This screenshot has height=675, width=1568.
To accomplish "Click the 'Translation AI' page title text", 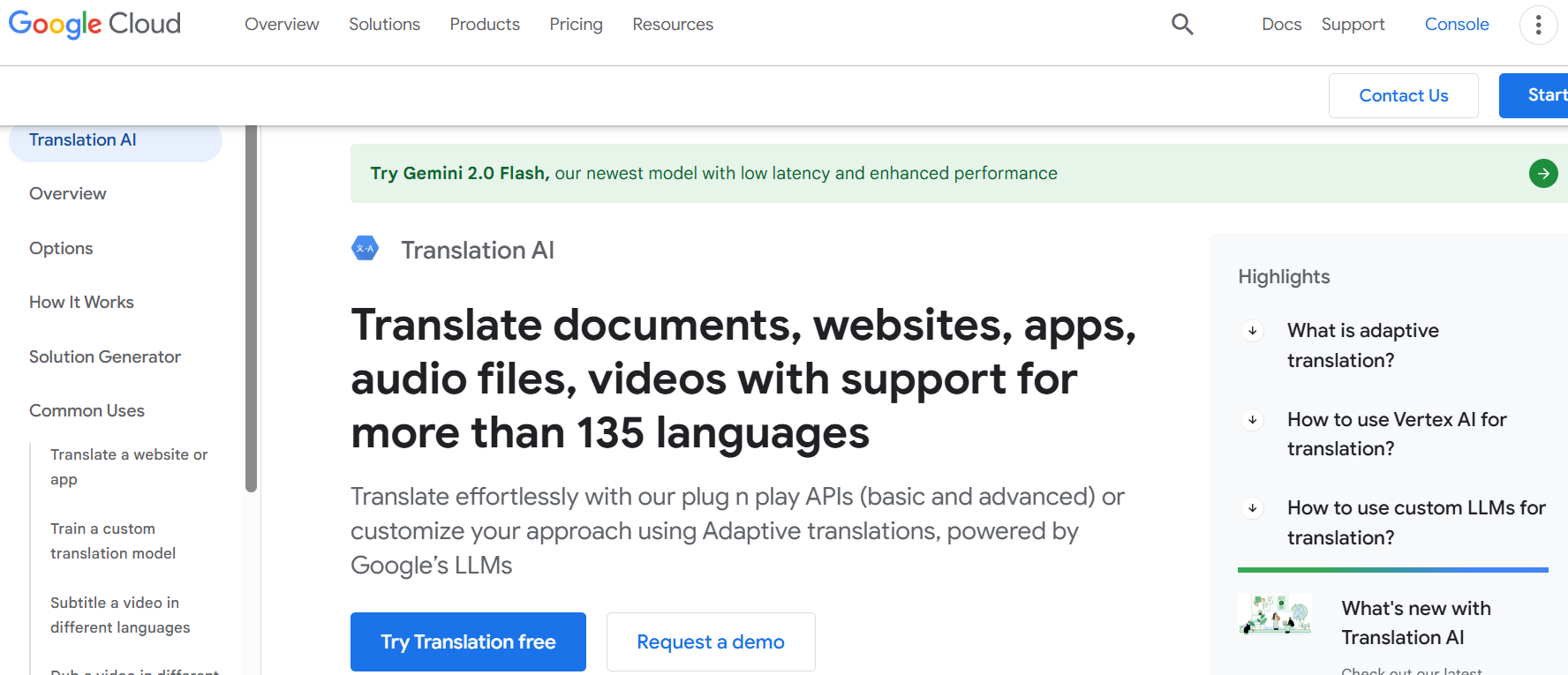I will click(478, 250).
